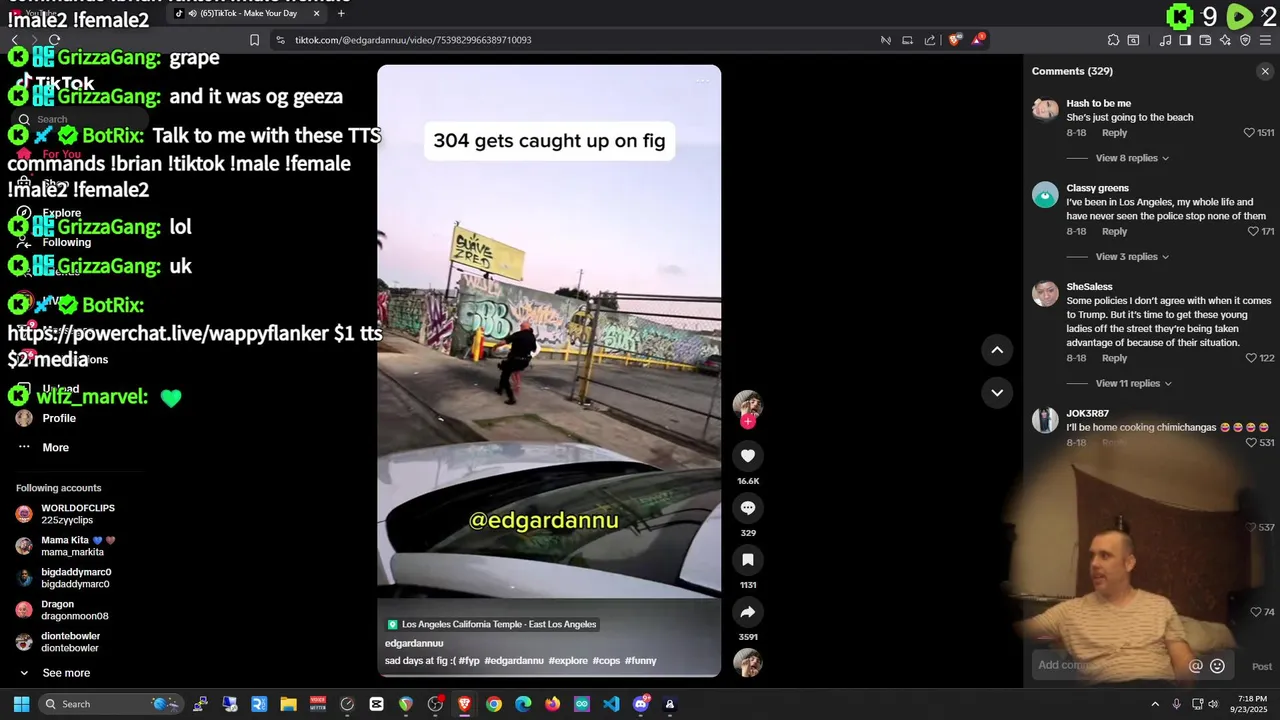Open More menu in TikTok sidebar
Image resolution: width=1280 pixels, height=720 pixels.
click(44, 448)
